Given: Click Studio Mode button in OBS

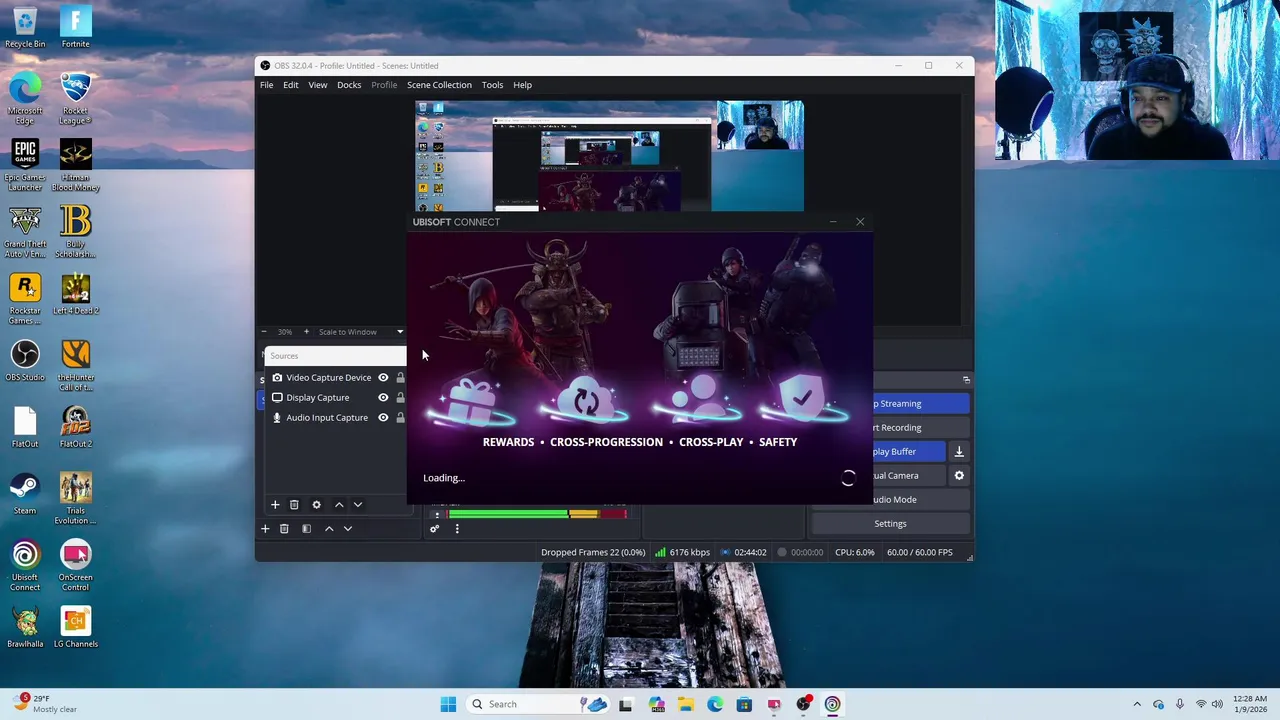Looking at the screenshot, I should tap(921, 500).
